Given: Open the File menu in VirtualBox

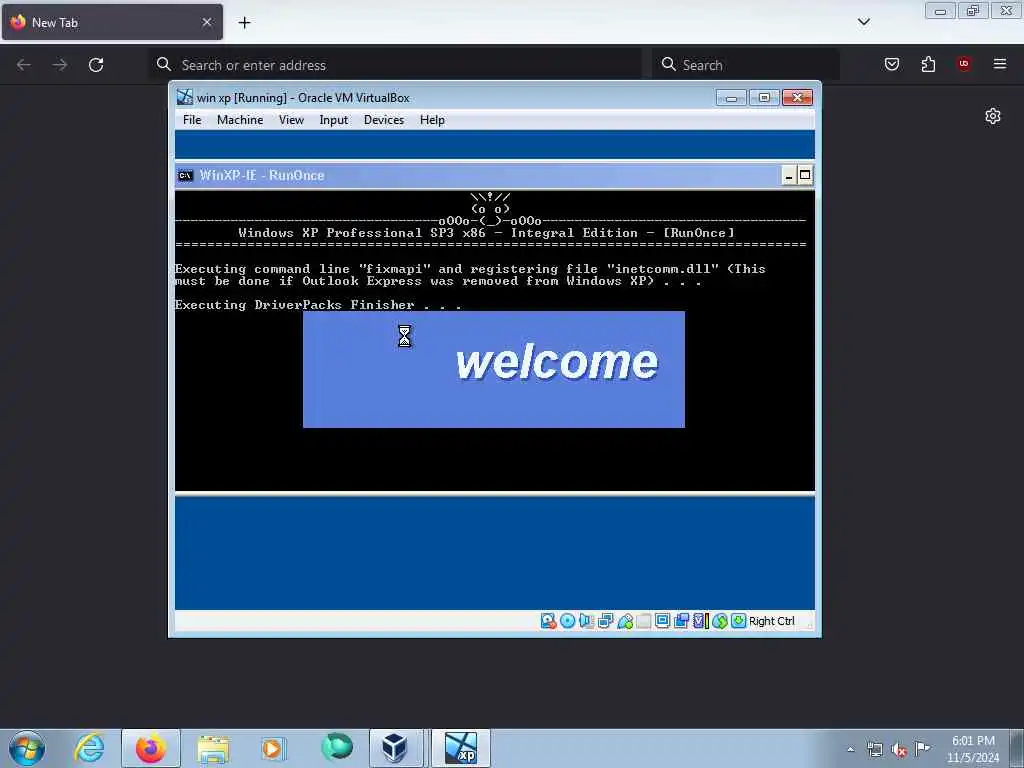Looking at the screenshot, I should 192,120.
